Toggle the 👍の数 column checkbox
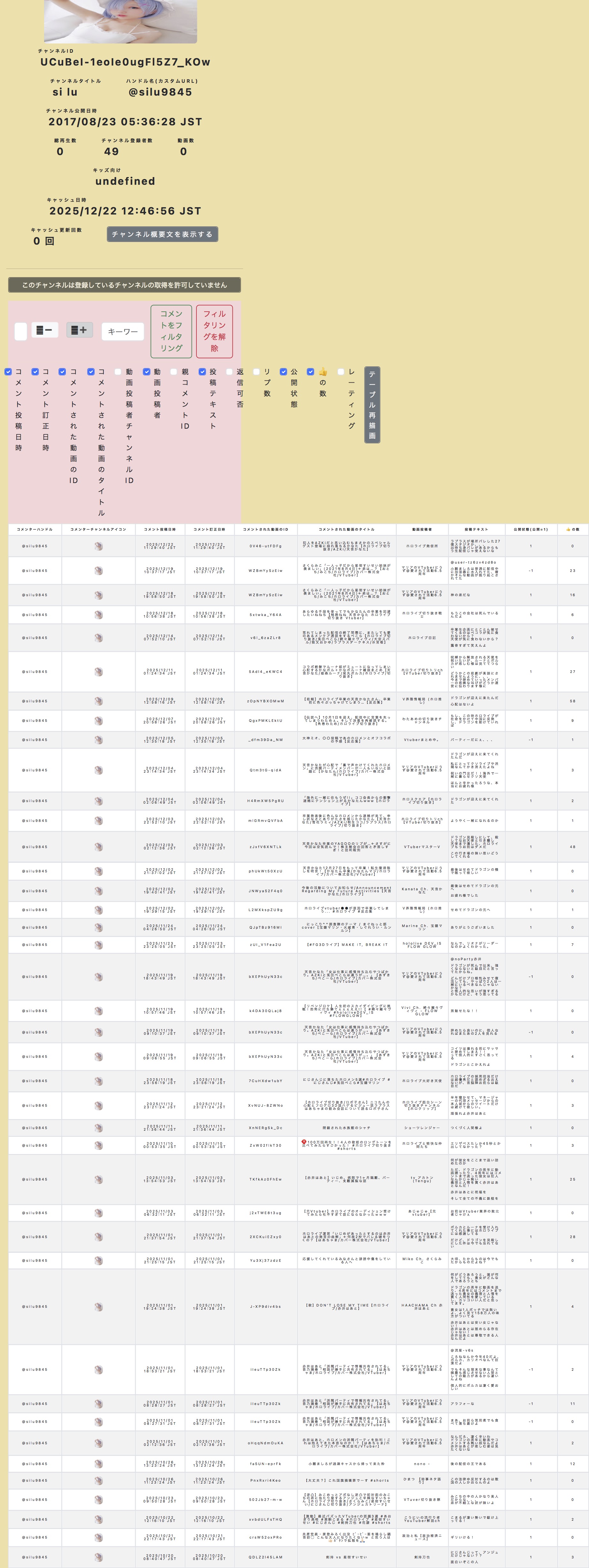 pyautogui.click(x=310, y=371)
